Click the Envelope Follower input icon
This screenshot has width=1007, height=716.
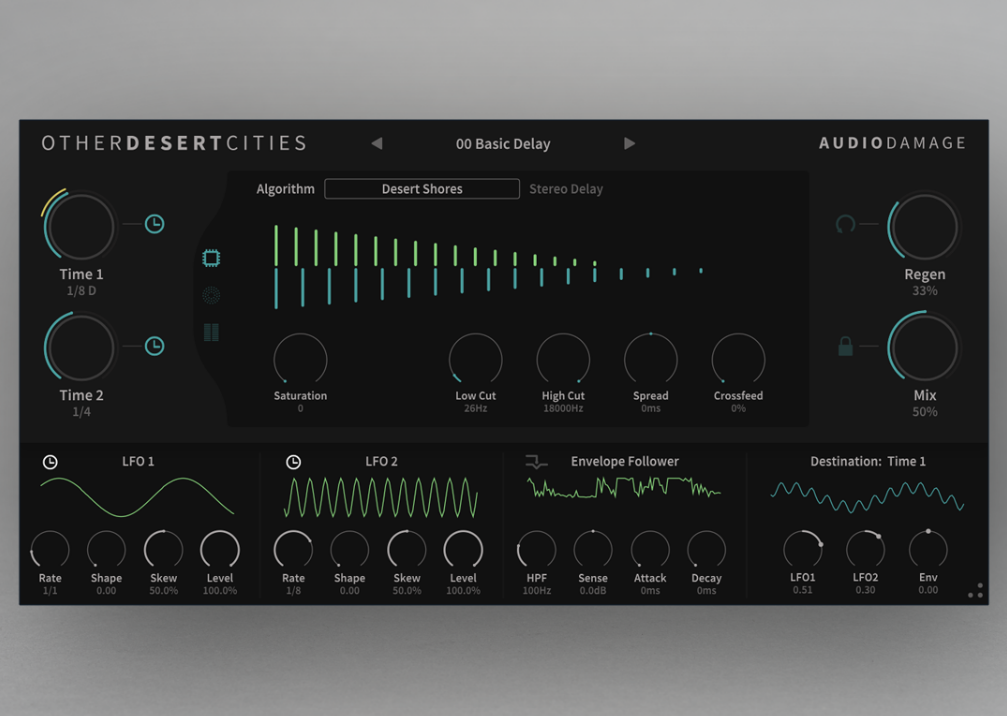tap(536, 462)
